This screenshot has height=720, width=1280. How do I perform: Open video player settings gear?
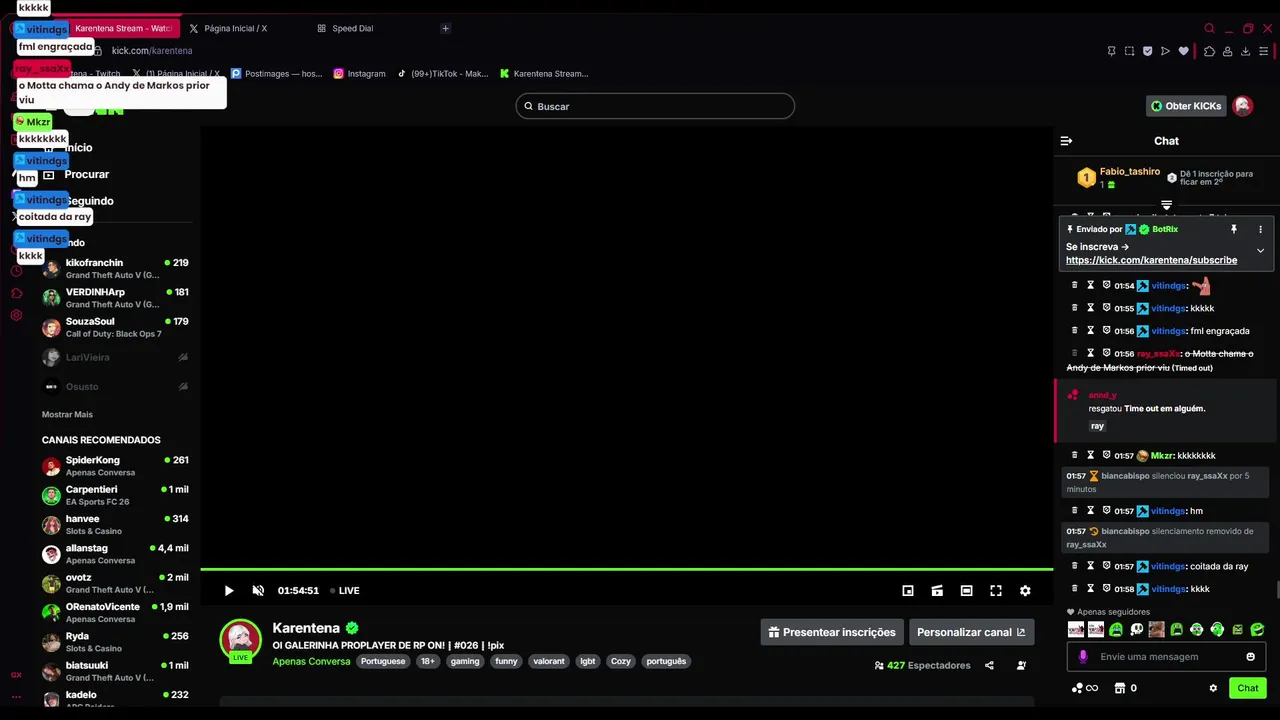1025,591
